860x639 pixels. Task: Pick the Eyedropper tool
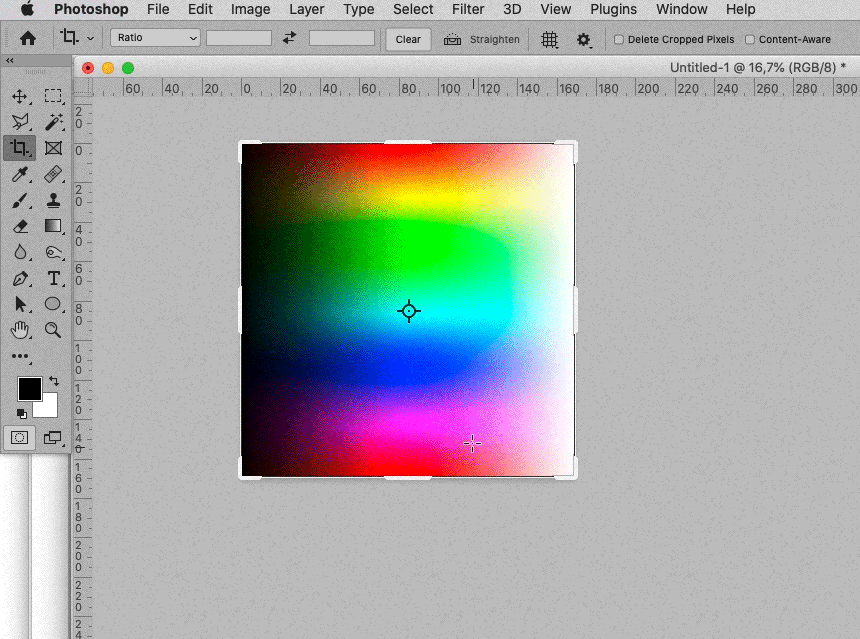tap(20, 174)
